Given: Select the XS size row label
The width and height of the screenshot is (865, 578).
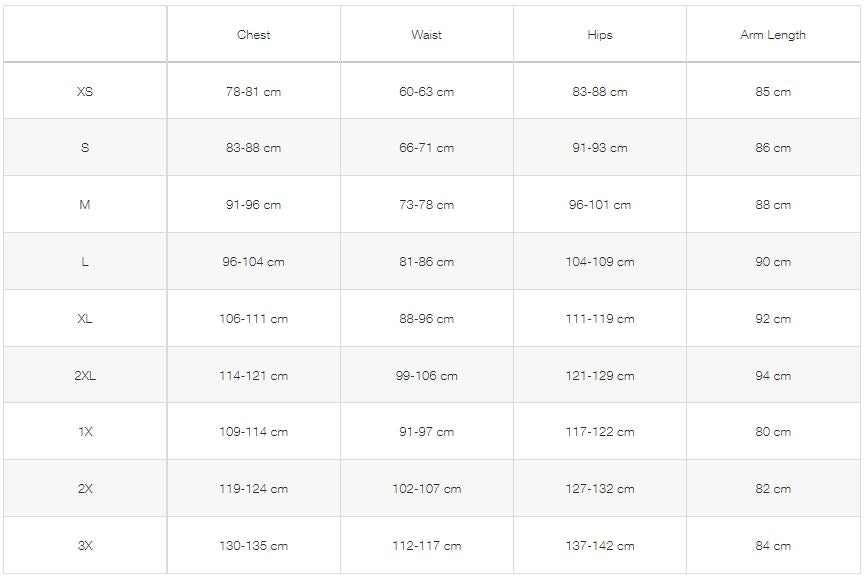Looking at the screenshot, I should click(85, 92).
